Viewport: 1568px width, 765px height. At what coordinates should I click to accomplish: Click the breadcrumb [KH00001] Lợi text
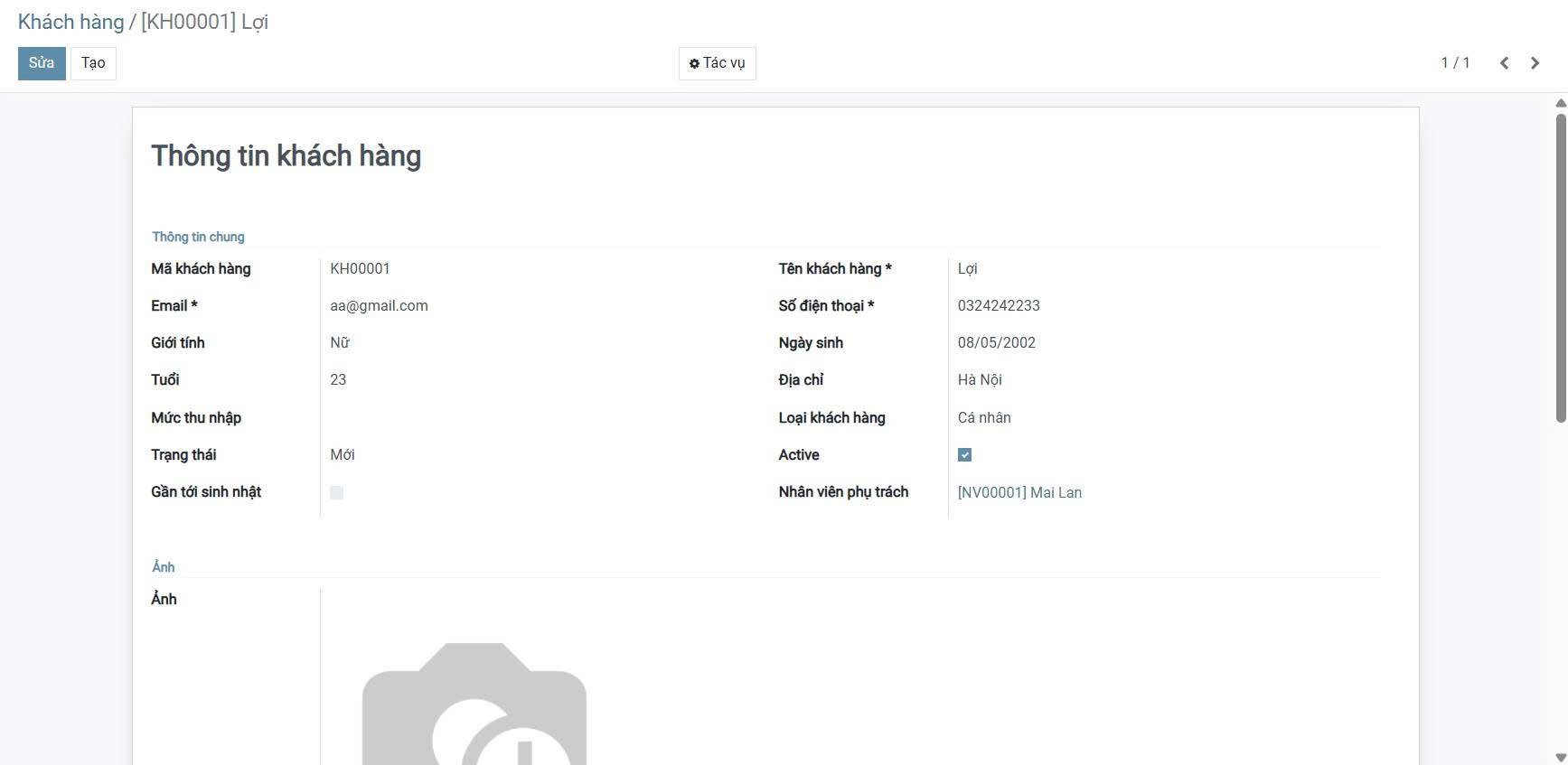click(204, 22)
